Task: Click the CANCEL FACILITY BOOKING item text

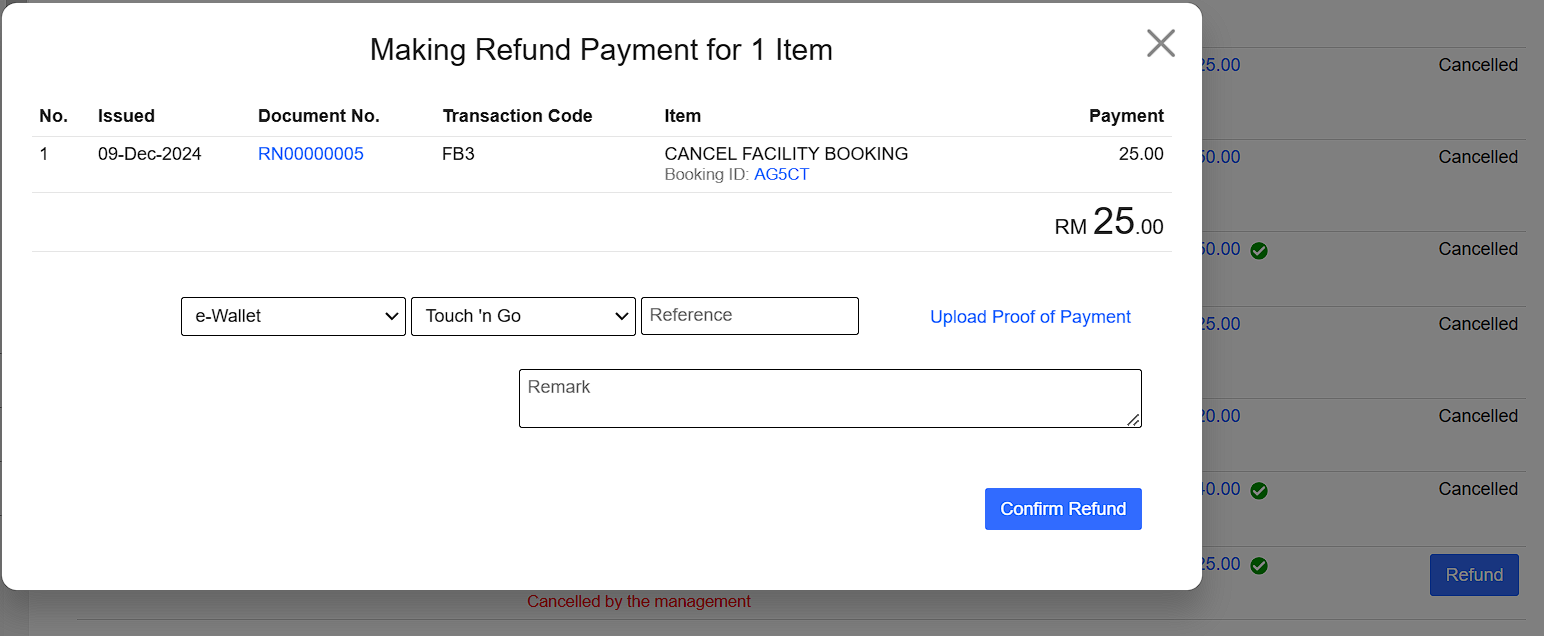Action: pyautogui.click(x=786, y=154)
